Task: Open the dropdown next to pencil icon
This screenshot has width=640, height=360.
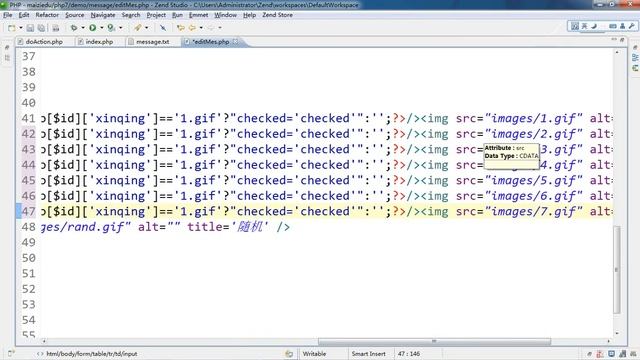Action: pyautogui.click(x=147, y=28)
